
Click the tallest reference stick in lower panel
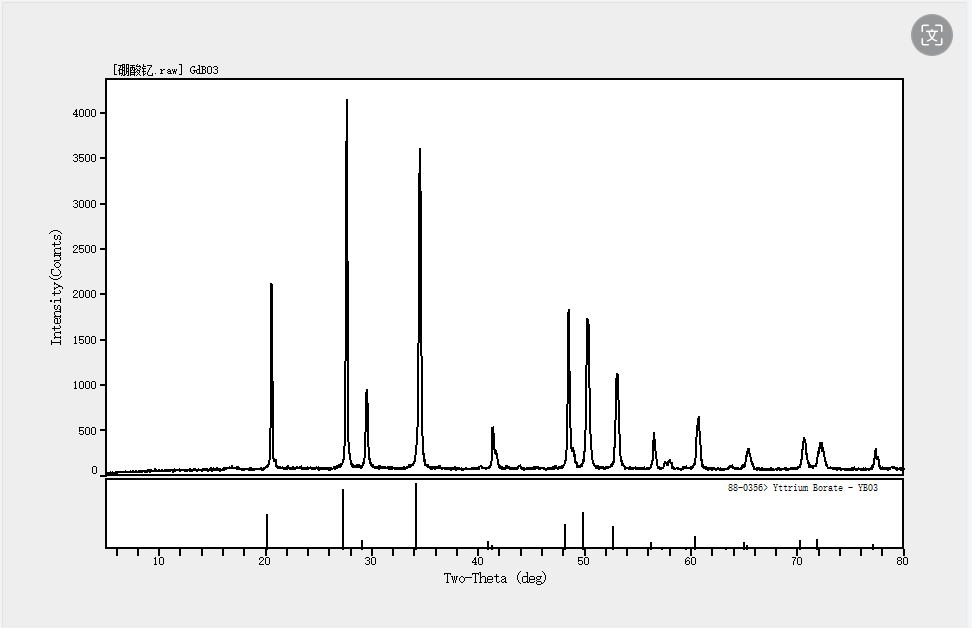(416, 515)
